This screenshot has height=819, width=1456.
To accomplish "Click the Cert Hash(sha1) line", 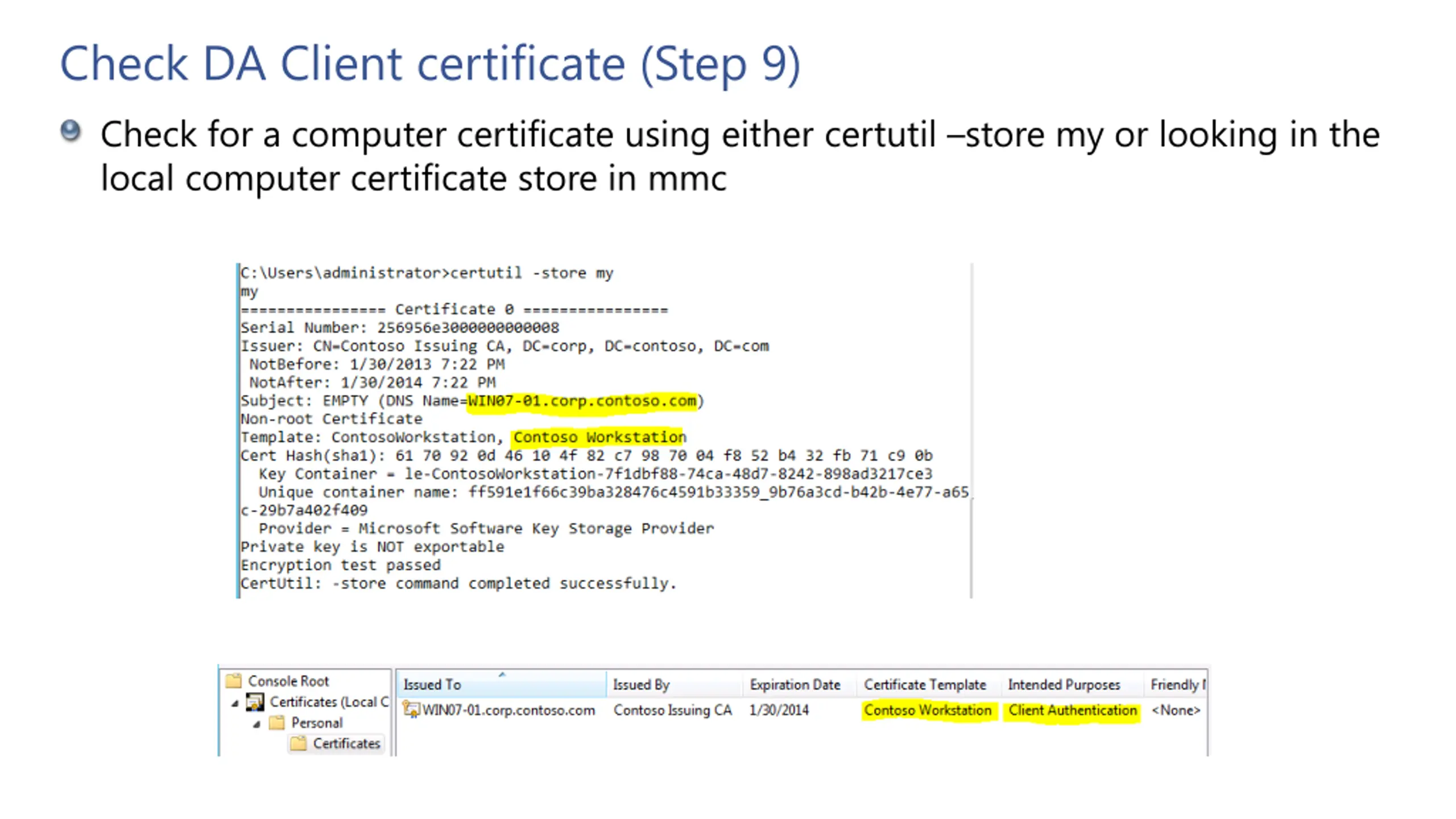I will pyautogui.click(x=586, y=456).
